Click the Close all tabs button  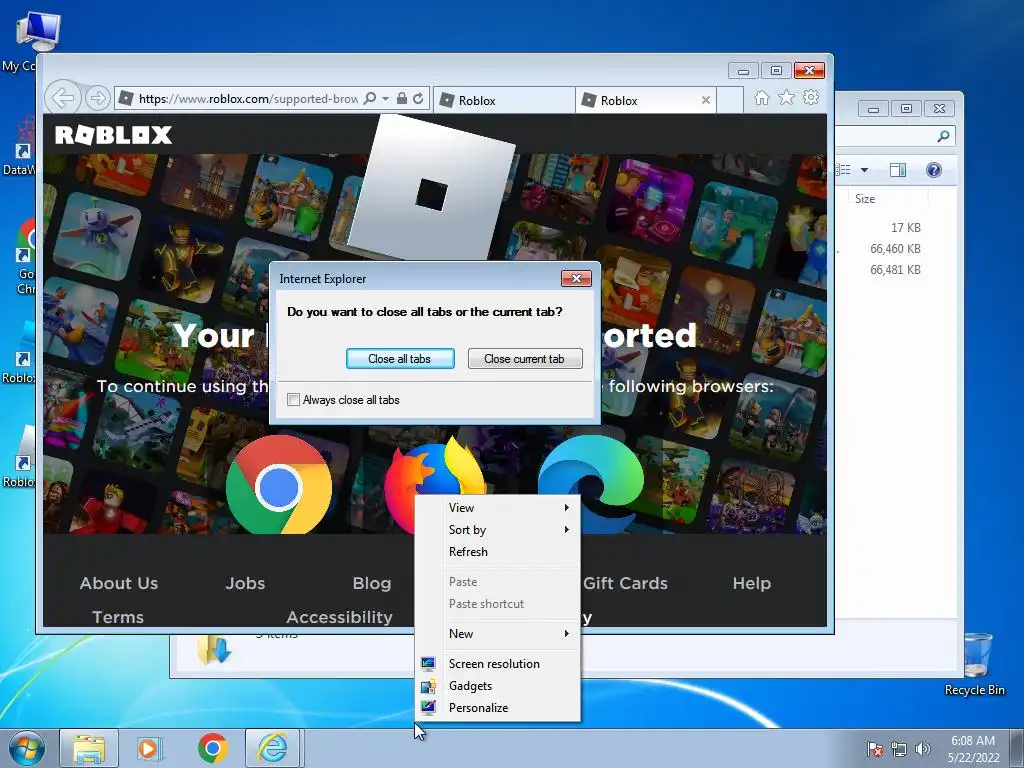pos(400,359)
